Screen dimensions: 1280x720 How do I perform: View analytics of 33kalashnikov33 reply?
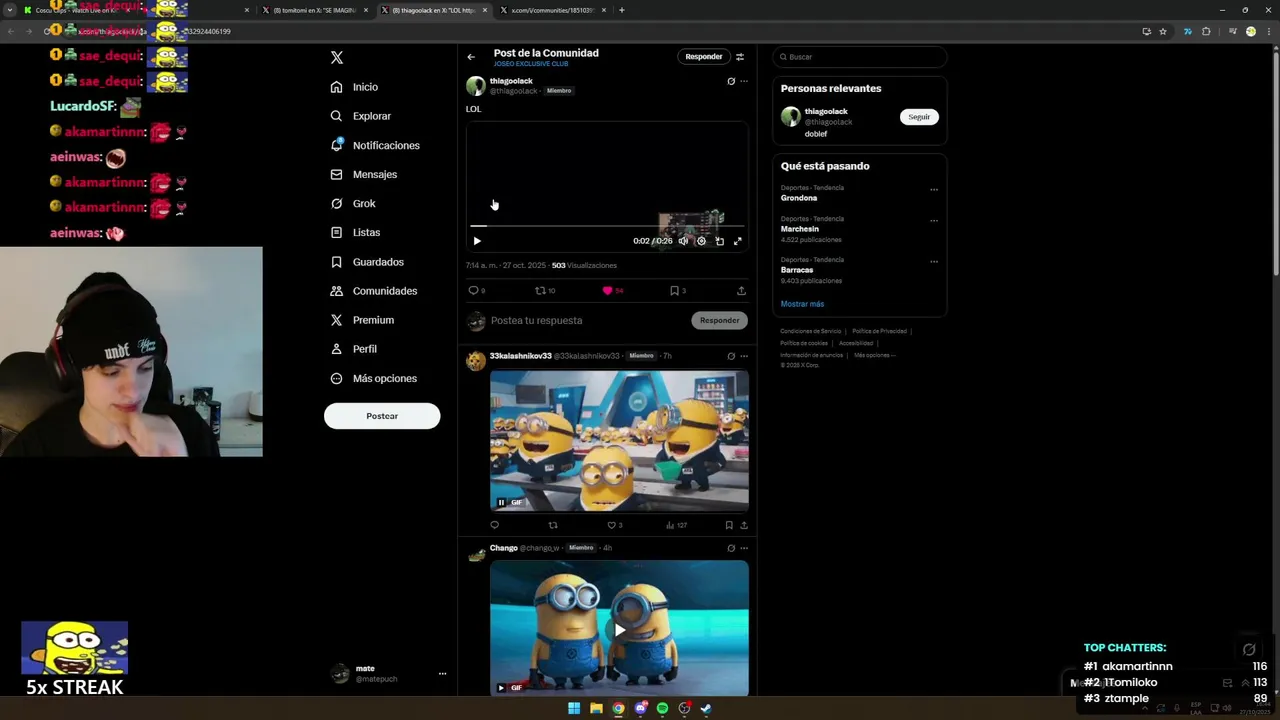click(x=676, y=525)
